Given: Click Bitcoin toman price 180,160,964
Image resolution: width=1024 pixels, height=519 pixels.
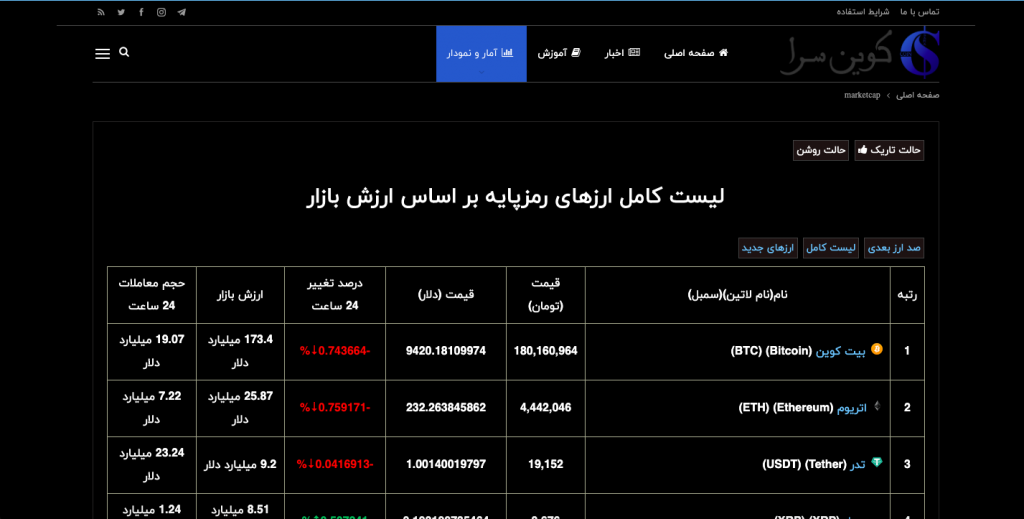Looking at the screenshot, I should [x=546, y=351].
